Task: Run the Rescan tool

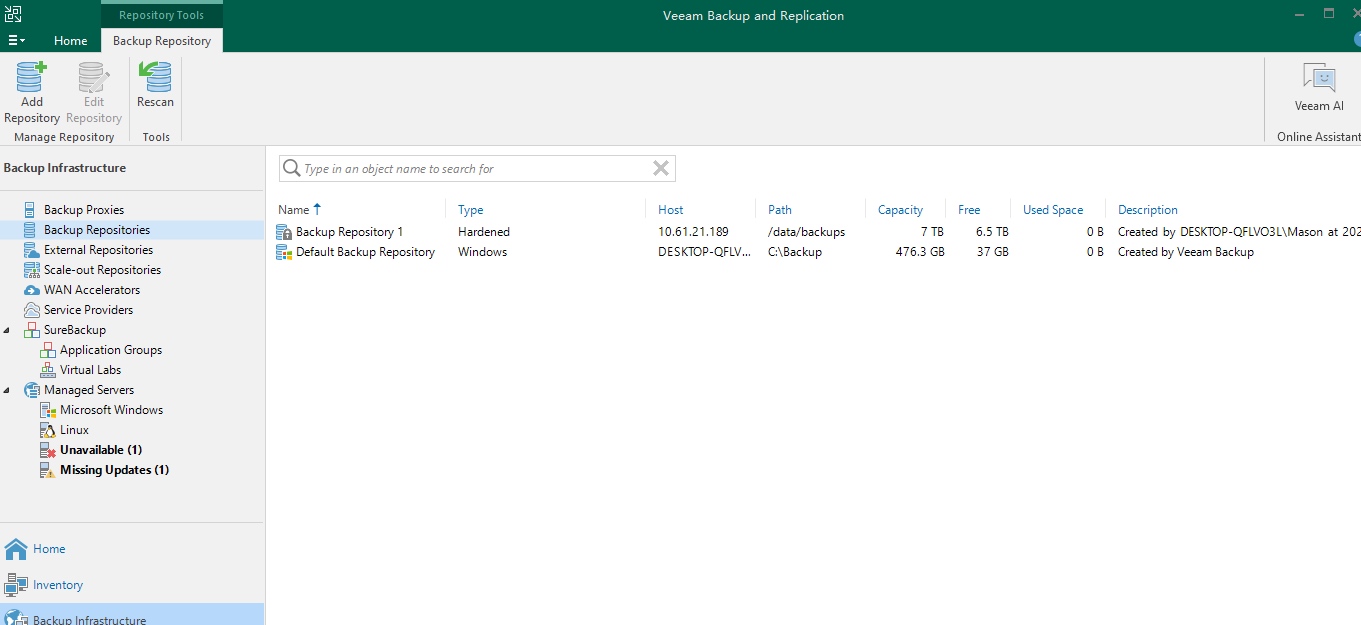Action: [155, 85]
